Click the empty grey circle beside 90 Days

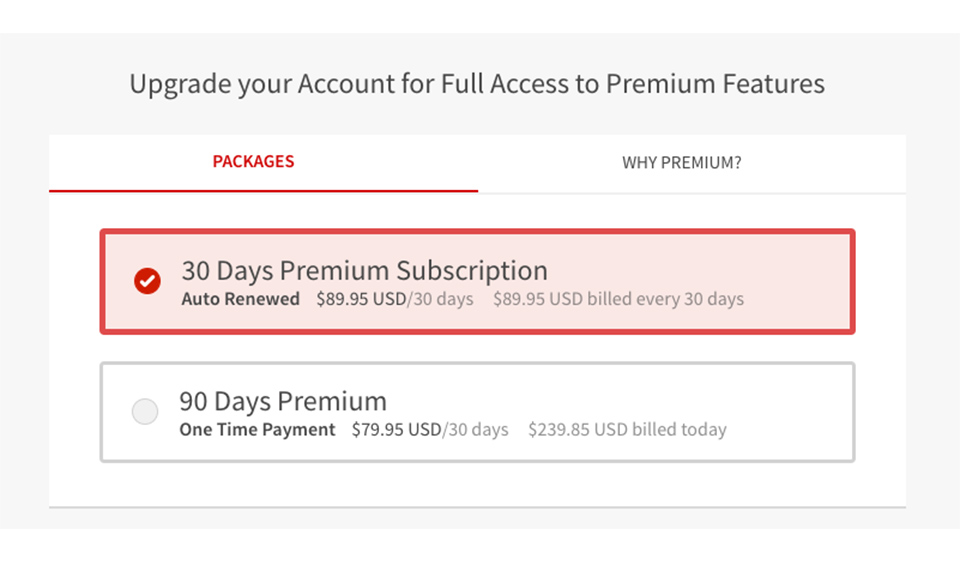145,412
